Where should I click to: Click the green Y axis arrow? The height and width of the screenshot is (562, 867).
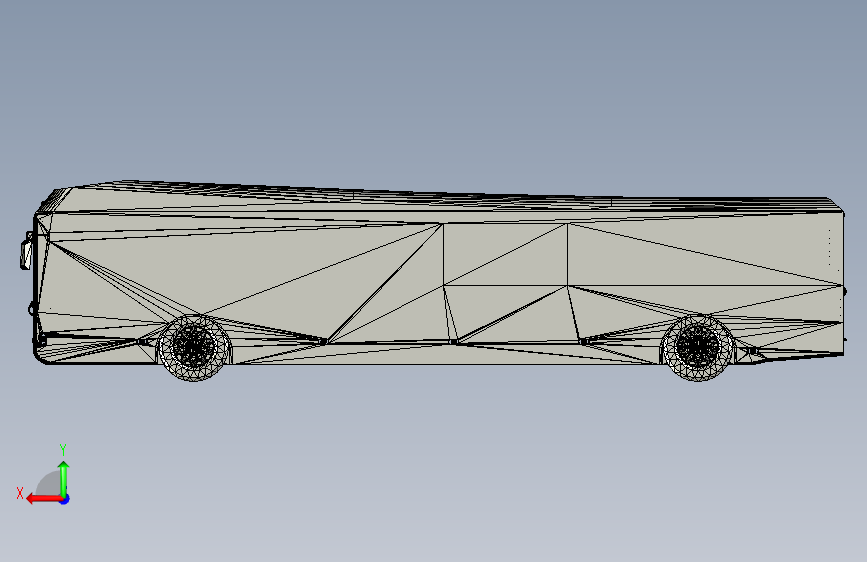point(64,479)
